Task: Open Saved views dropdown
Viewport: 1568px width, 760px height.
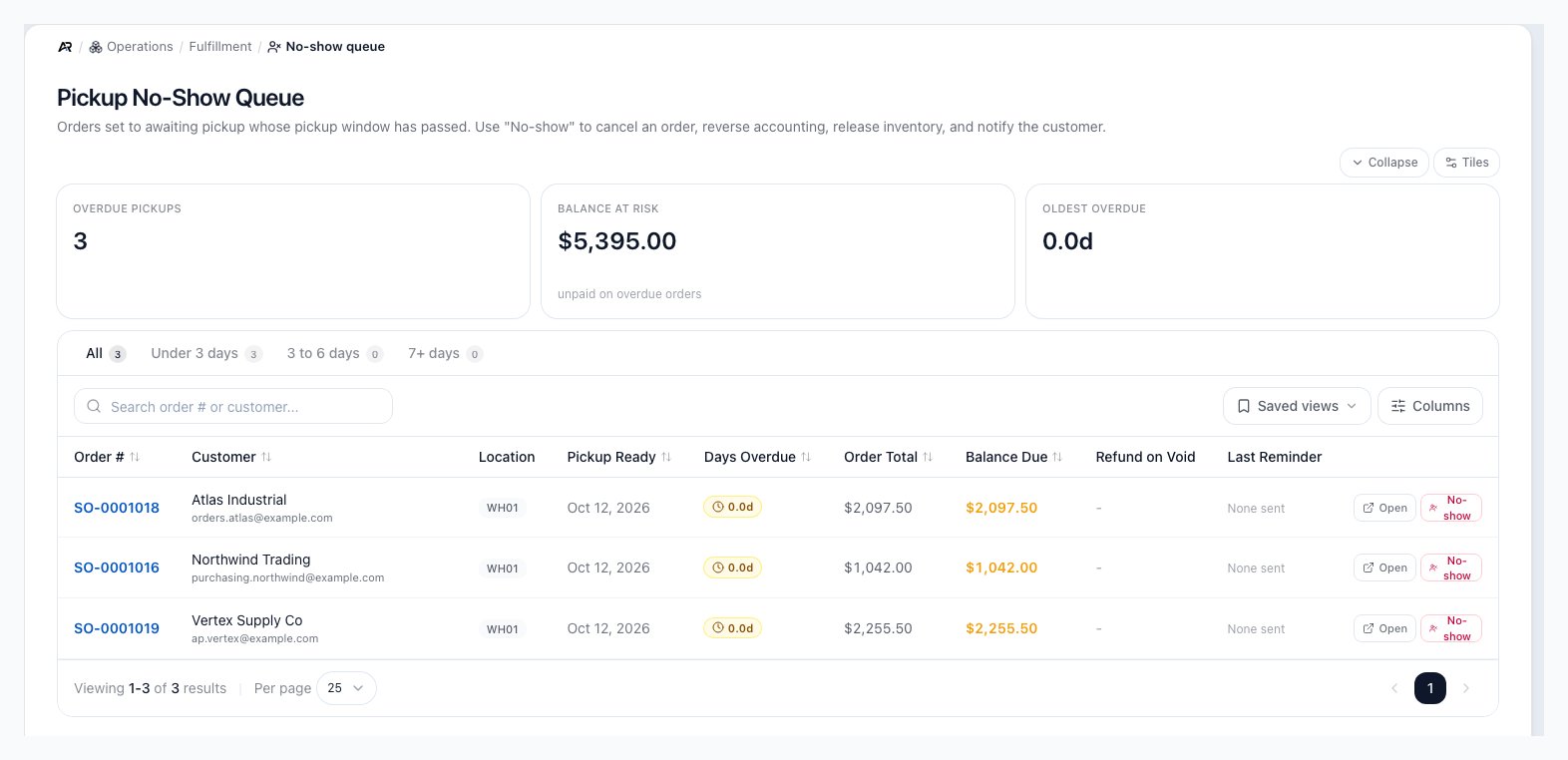Action: 1297,406
